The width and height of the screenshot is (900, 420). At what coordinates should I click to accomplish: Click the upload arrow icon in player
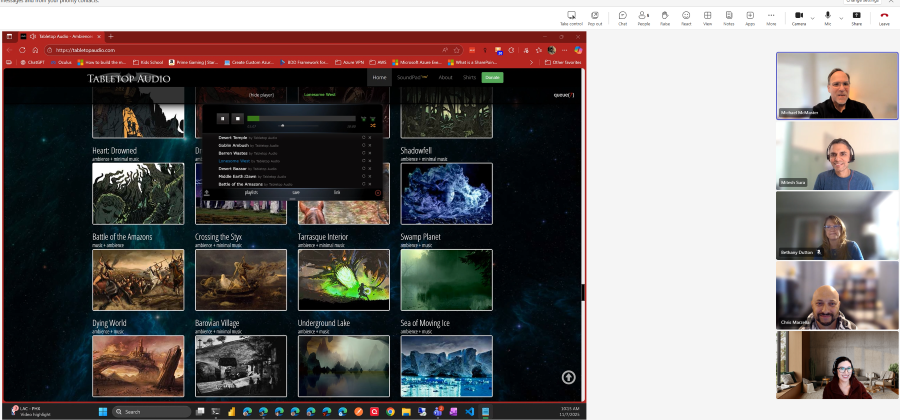click(x=207, y=193)
